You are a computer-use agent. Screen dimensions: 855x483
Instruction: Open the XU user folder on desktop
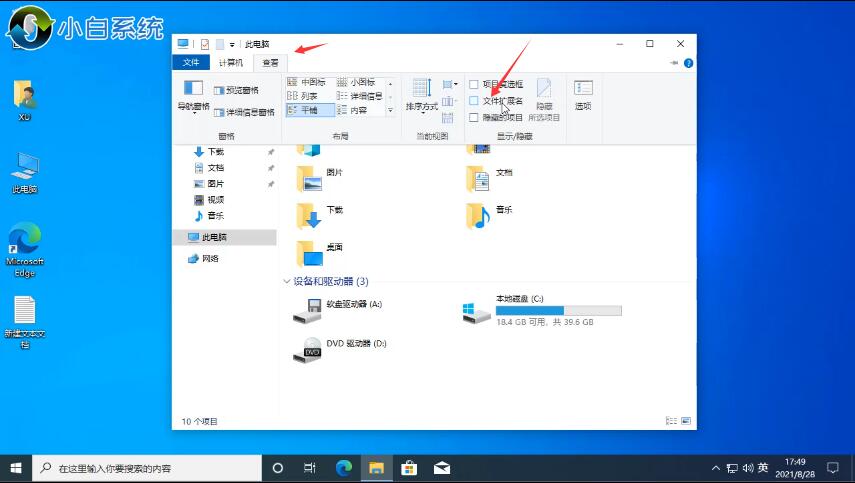[x=25, y=100]
